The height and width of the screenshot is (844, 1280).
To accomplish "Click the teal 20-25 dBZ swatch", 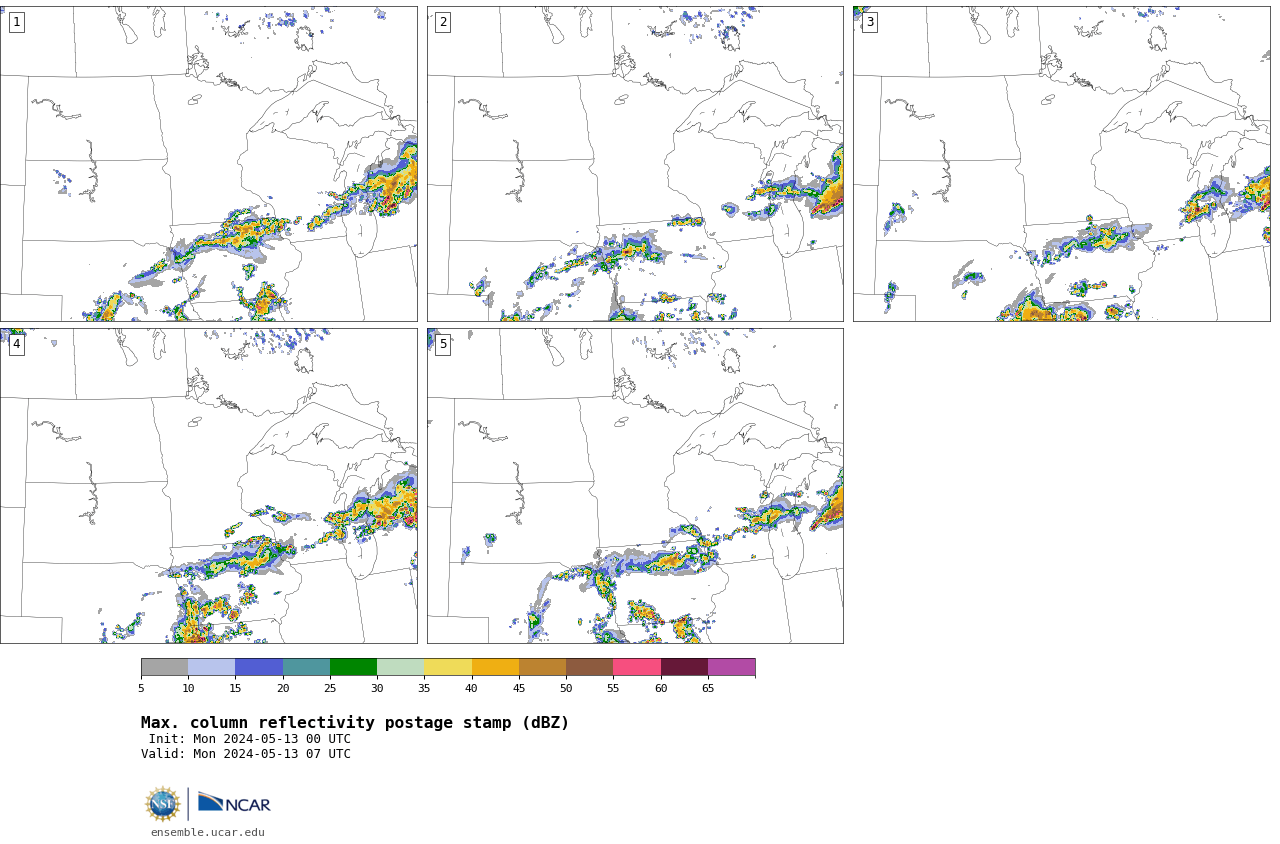I will 306,667.
